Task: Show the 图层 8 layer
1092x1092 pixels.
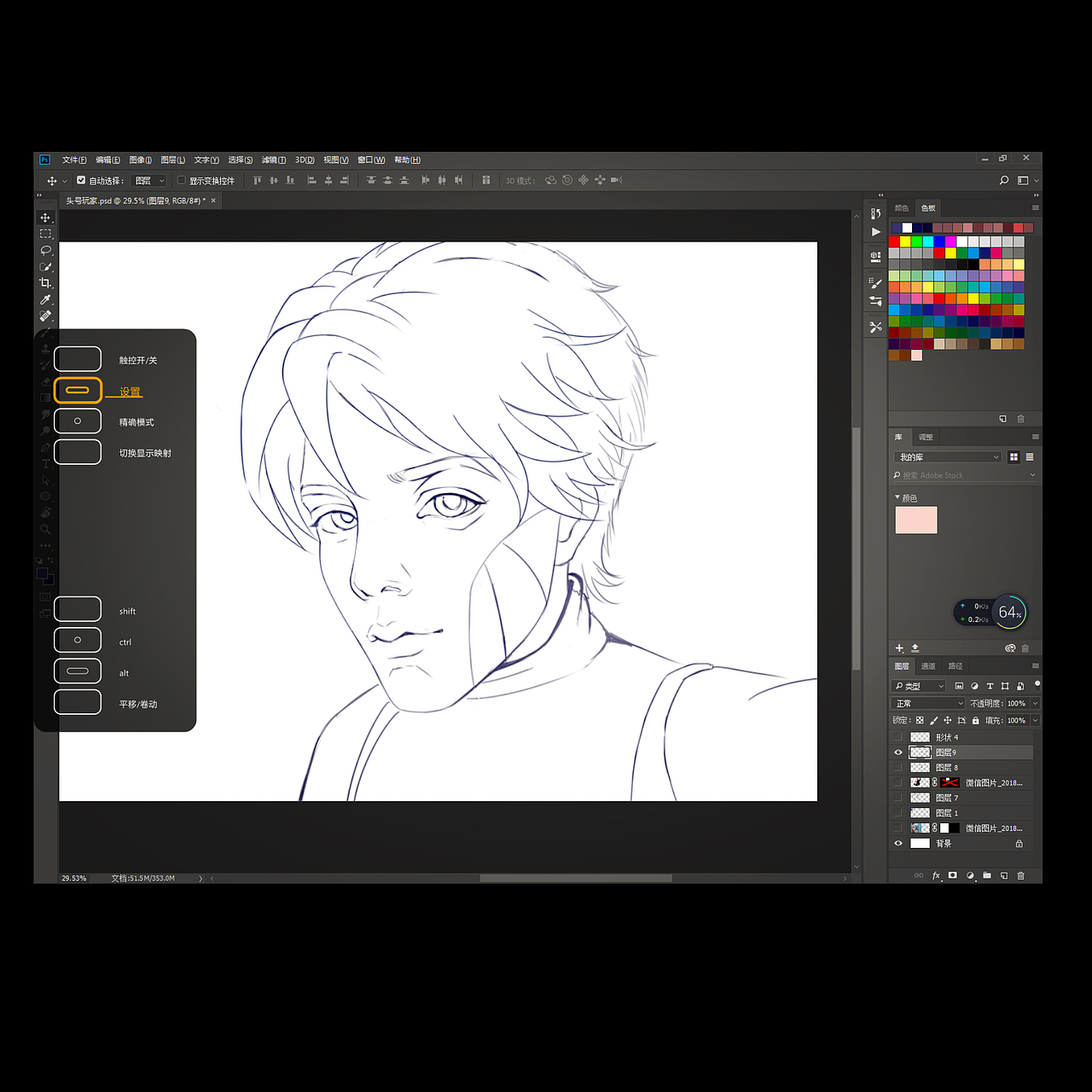Action: pyautogui.click(x=898, y=768)
